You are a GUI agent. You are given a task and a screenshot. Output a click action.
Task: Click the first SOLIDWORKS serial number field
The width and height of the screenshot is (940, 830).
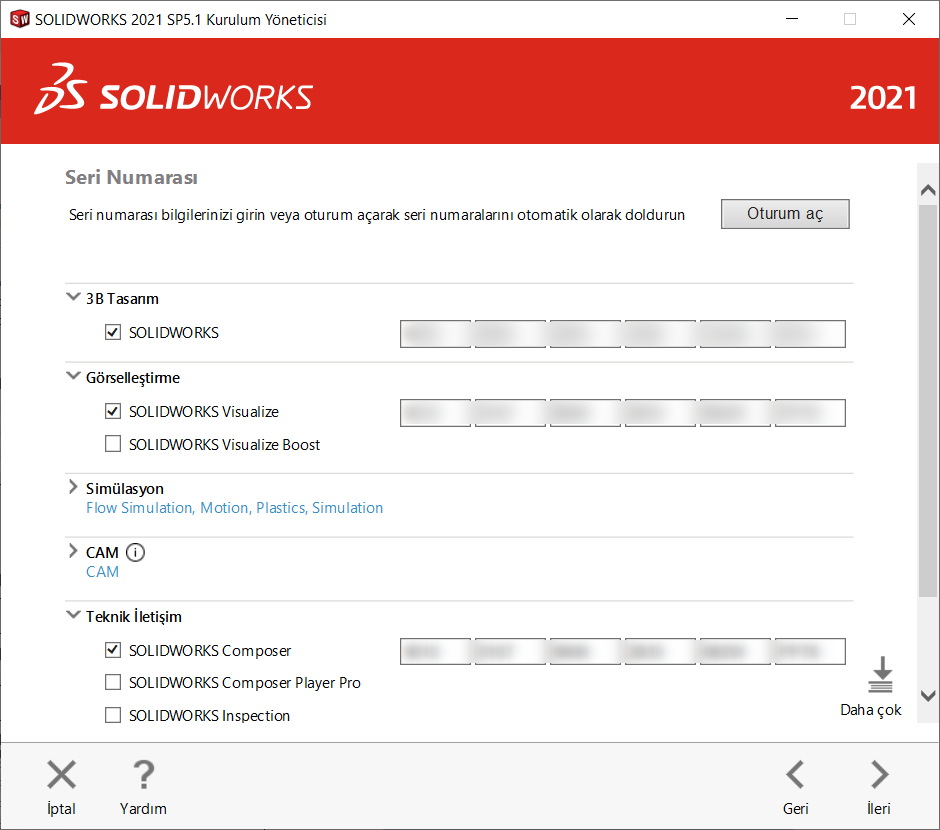click(435, 333)
